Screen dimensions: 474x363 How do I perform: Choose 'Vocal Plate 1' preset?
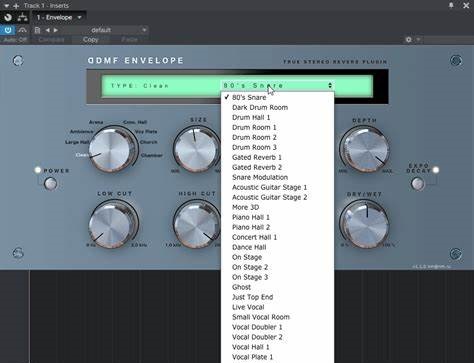[x=277, y=357]
